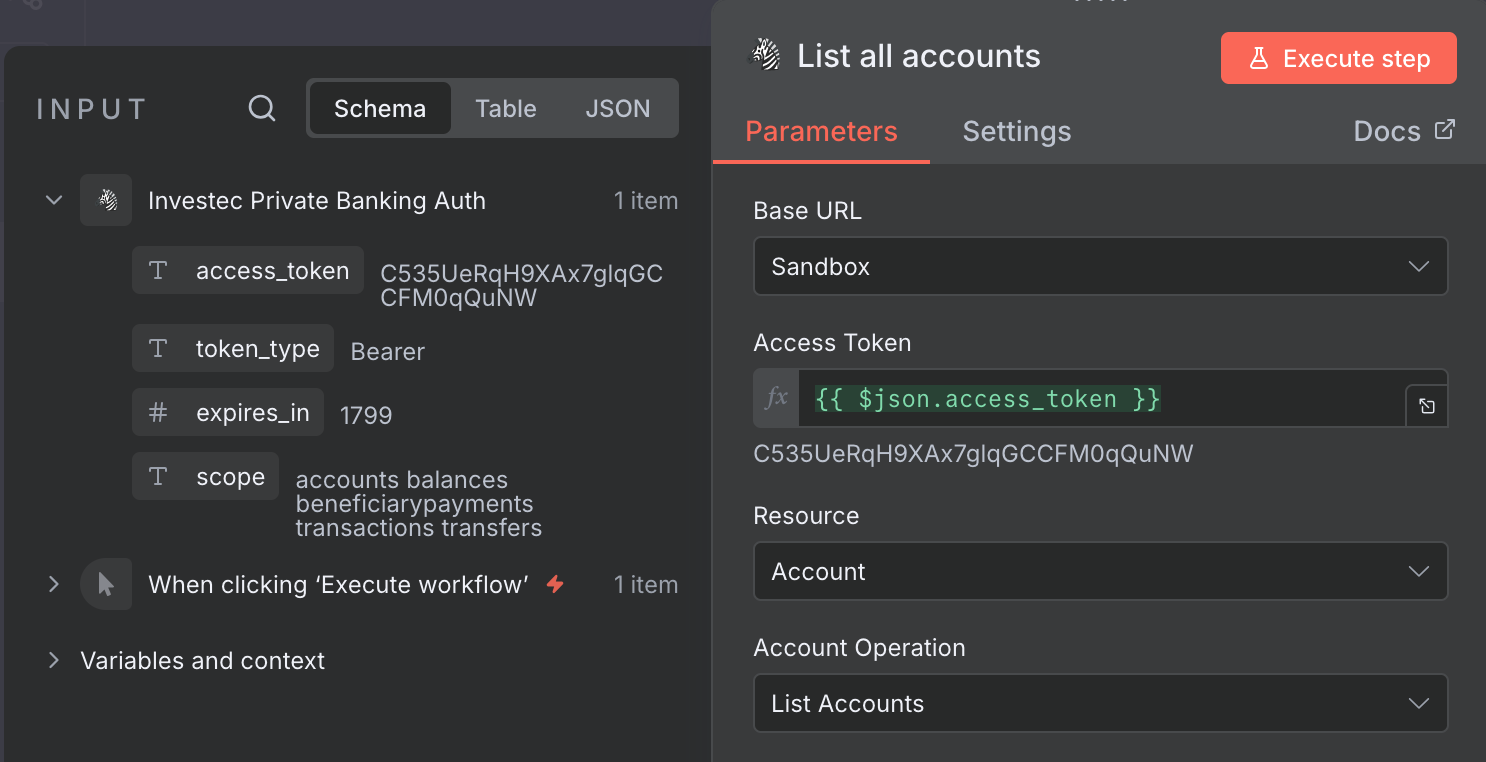Select the token_type field pill

coord(233,349)
